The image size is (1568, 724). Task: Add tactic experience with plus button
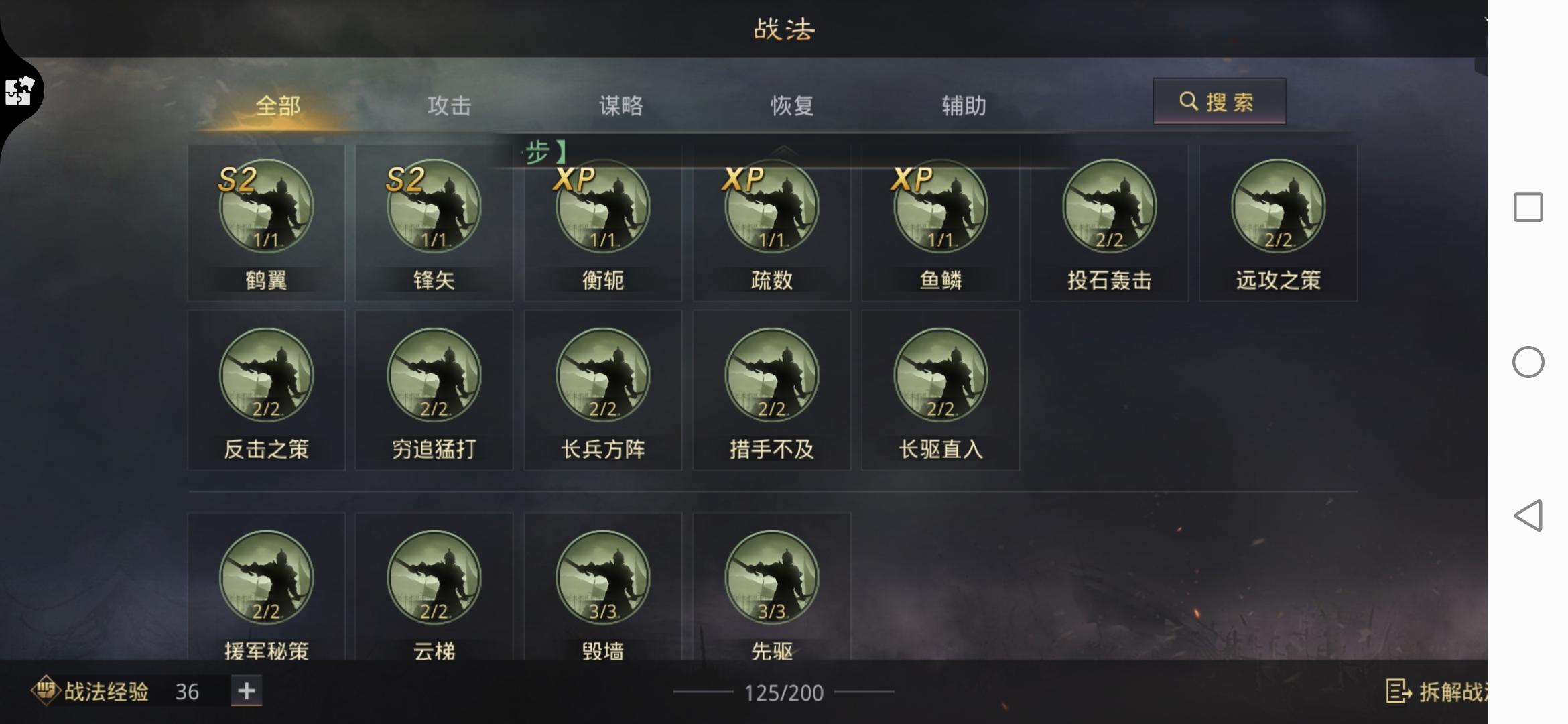click(x=247, y=691)
